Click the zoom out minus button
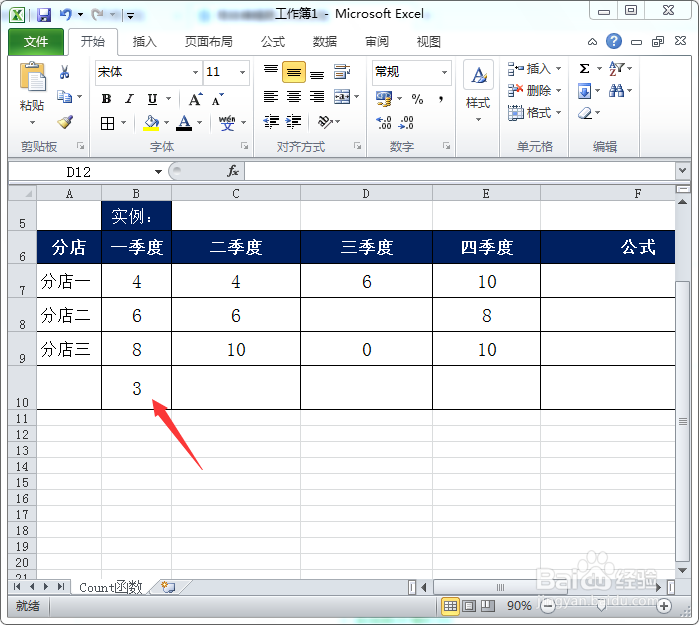This screenshot has width=699, height=625. tap(548, 606)
